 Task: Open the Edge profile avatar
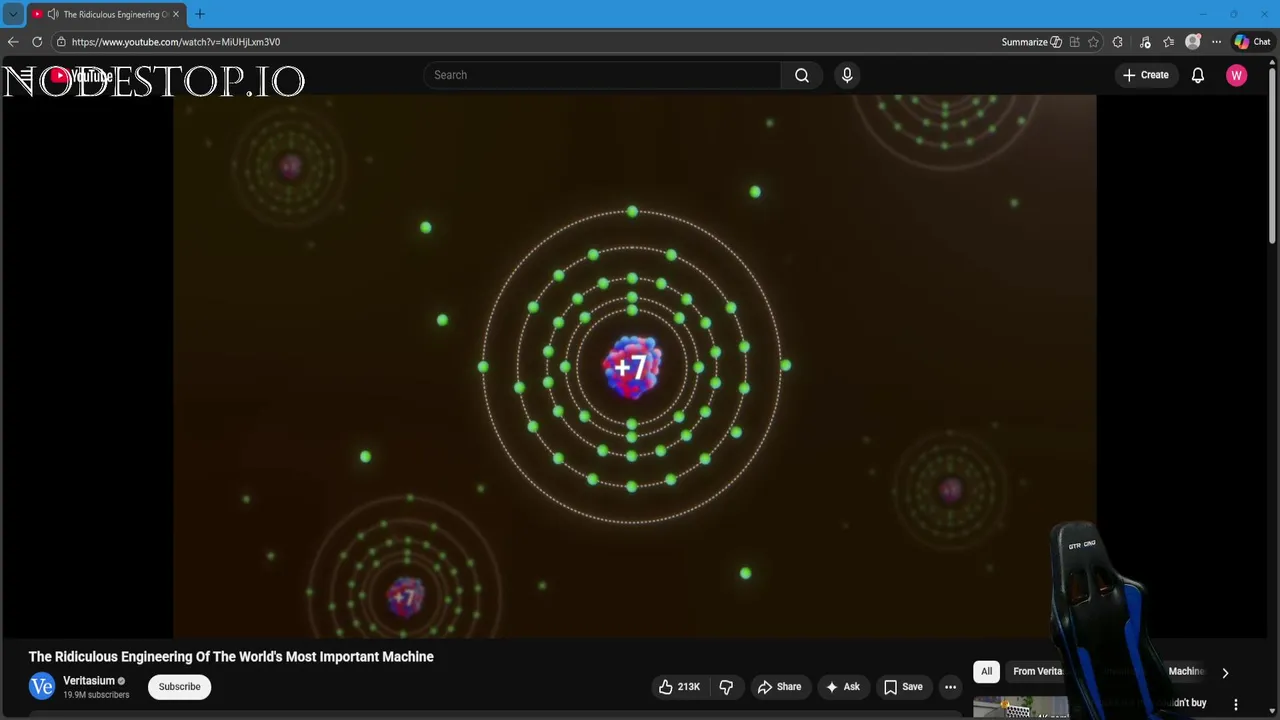click(1193, 42)
